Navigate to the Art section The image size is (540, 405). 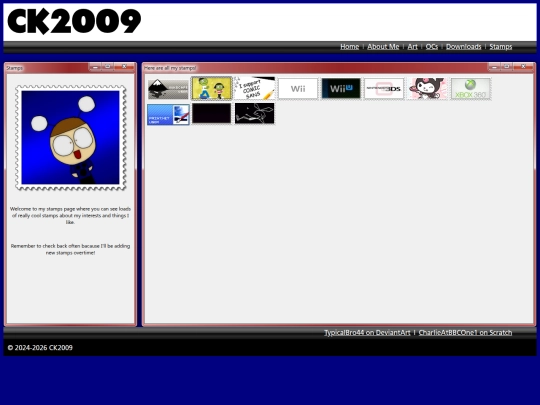coord(412,46)
